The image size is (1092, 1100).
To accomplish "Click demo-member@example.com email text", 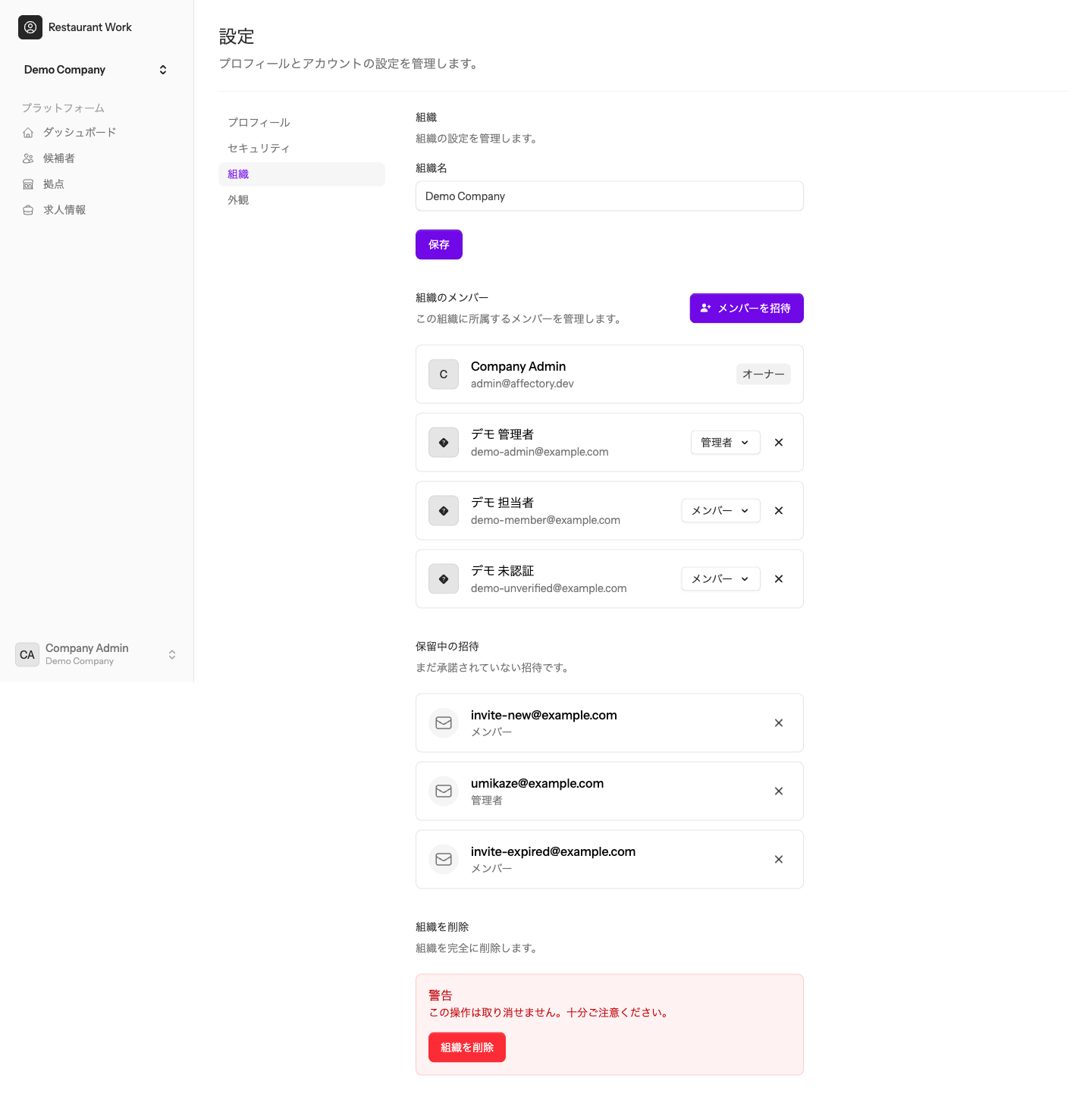I will [545, 520].
